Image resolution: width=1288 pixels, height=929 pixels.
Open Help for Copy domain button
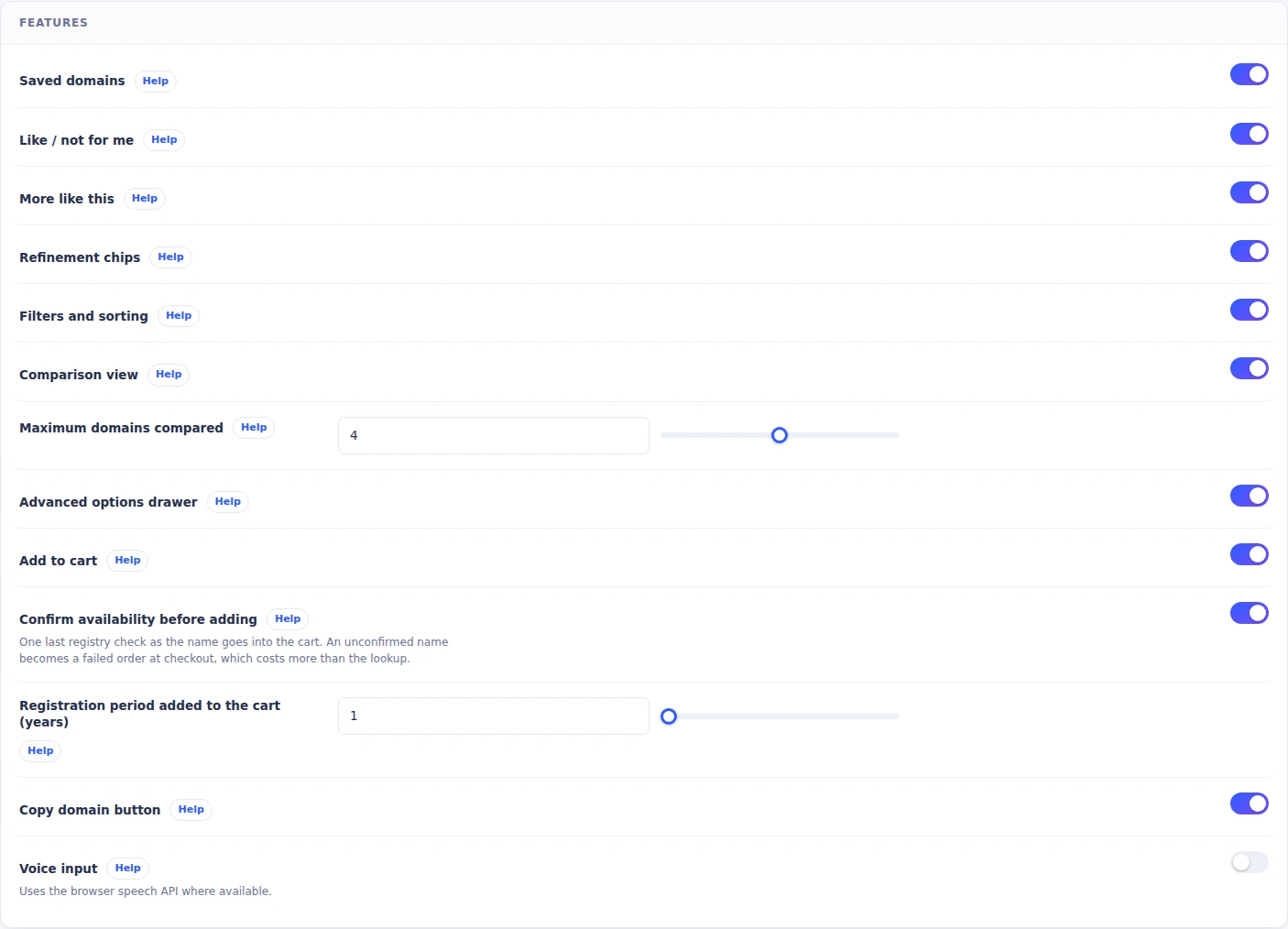click(x=191, y=809)
